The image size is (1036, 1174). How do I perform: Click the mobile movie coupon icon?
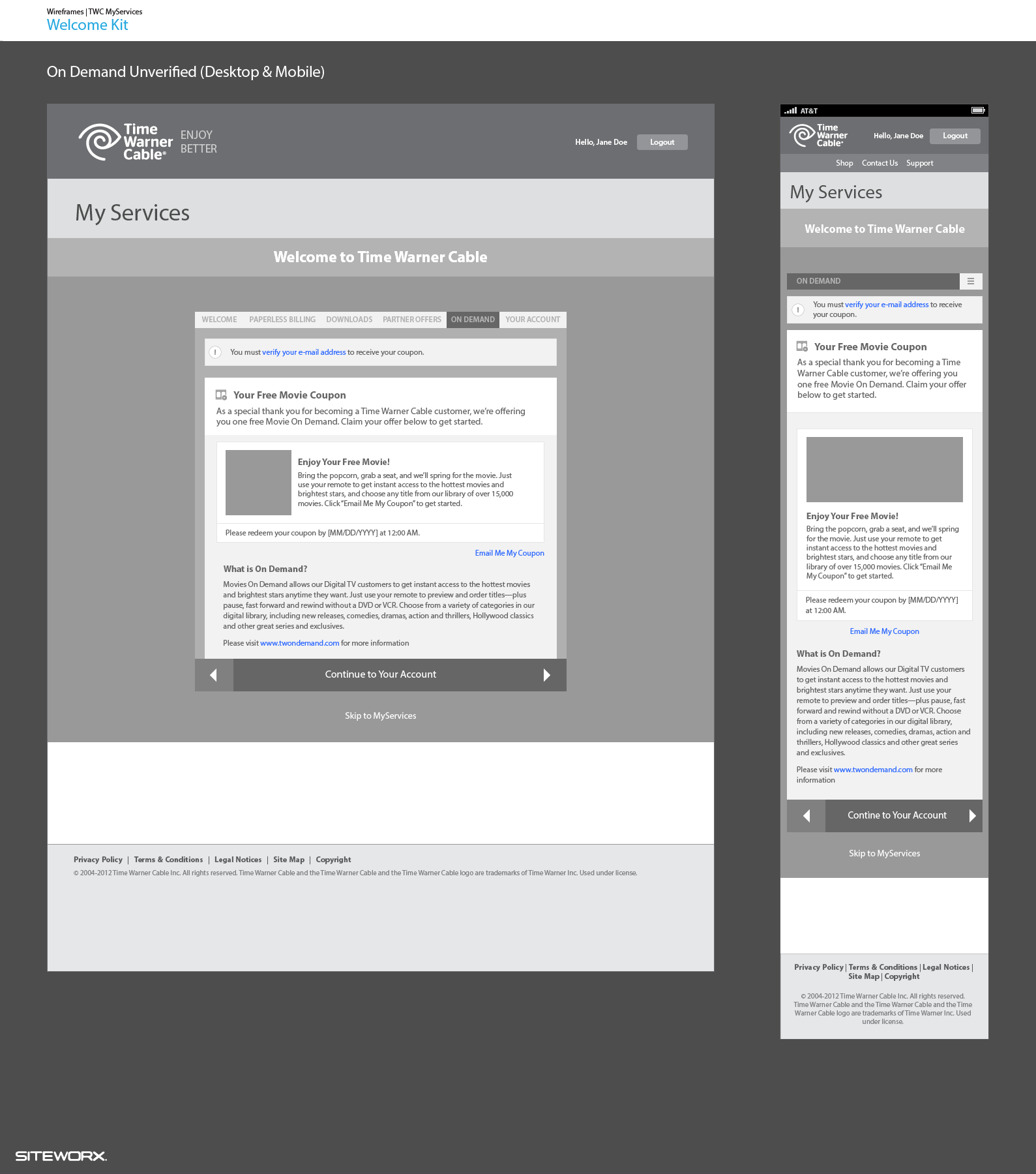point(802,346)
